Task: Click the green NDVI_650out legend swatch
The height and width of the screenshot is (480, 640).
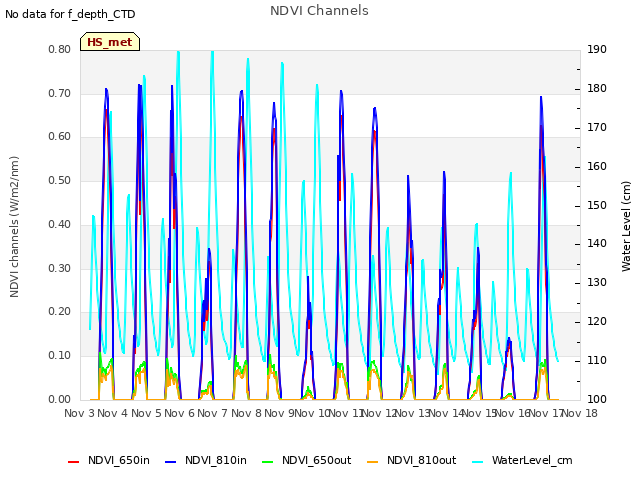Action: pyautogui.click(x=267, y=462)
